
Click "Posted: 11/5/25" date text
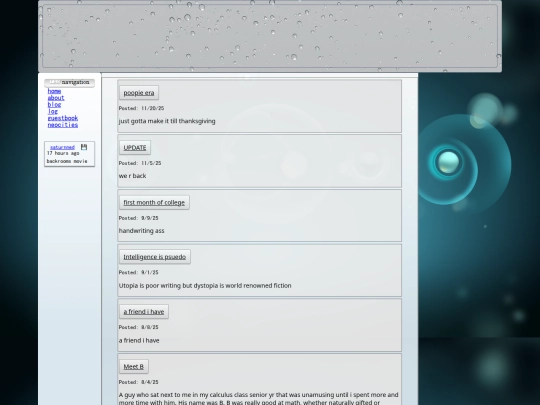140,163
